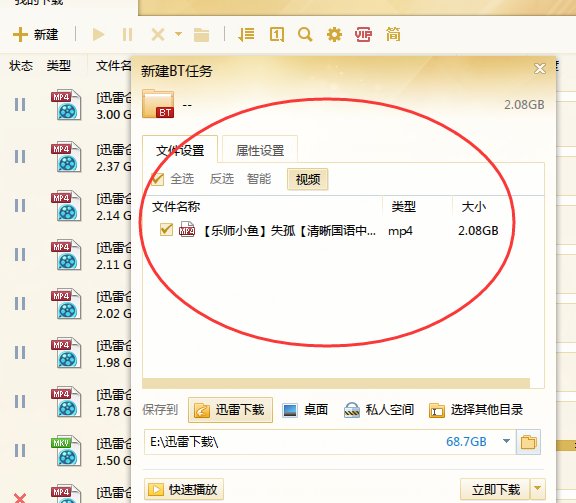
Task: Expand the save path dropdown arrow
Action: [506, 441]
